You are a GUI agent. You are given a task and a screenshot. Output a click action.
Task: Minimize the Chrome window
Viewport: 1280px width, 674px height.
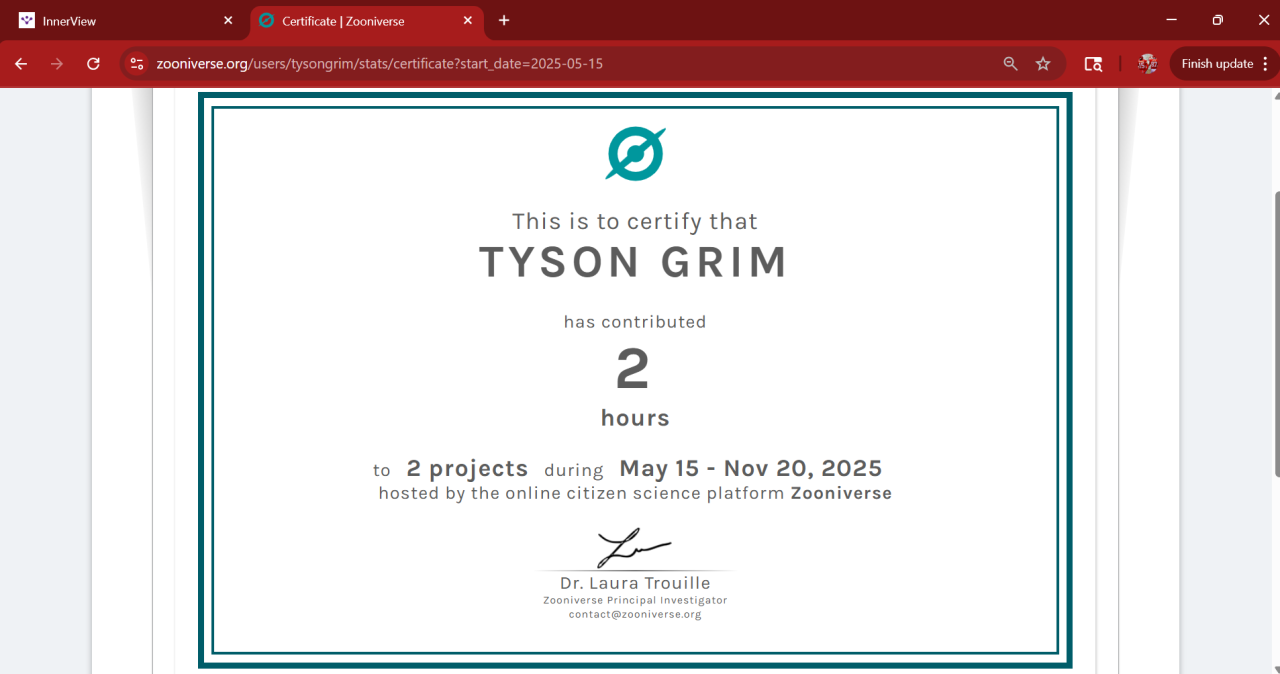click(x=1171, y=20)
